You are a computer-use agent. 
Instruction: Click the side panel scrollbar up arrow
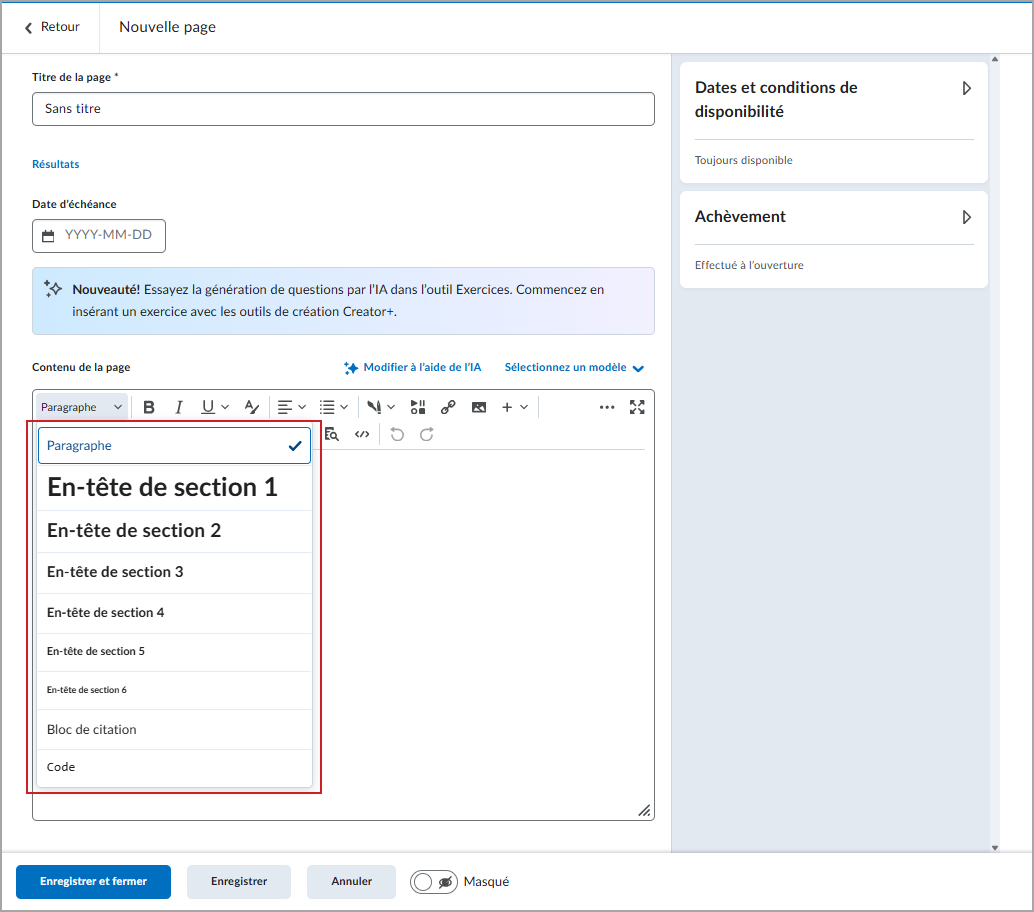(995, 59)
